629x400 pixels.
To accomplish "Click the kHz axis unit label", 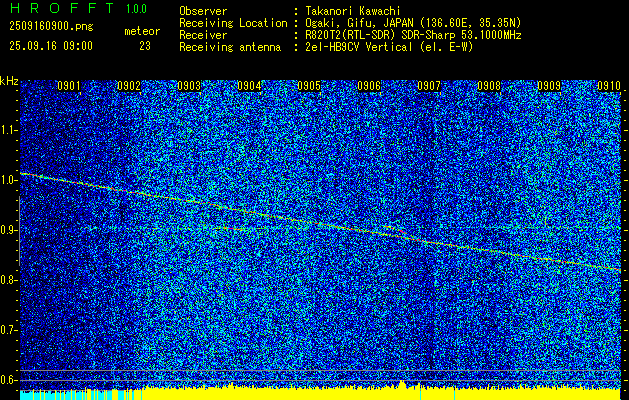I will pyautogui.click(x=9, y=81).
